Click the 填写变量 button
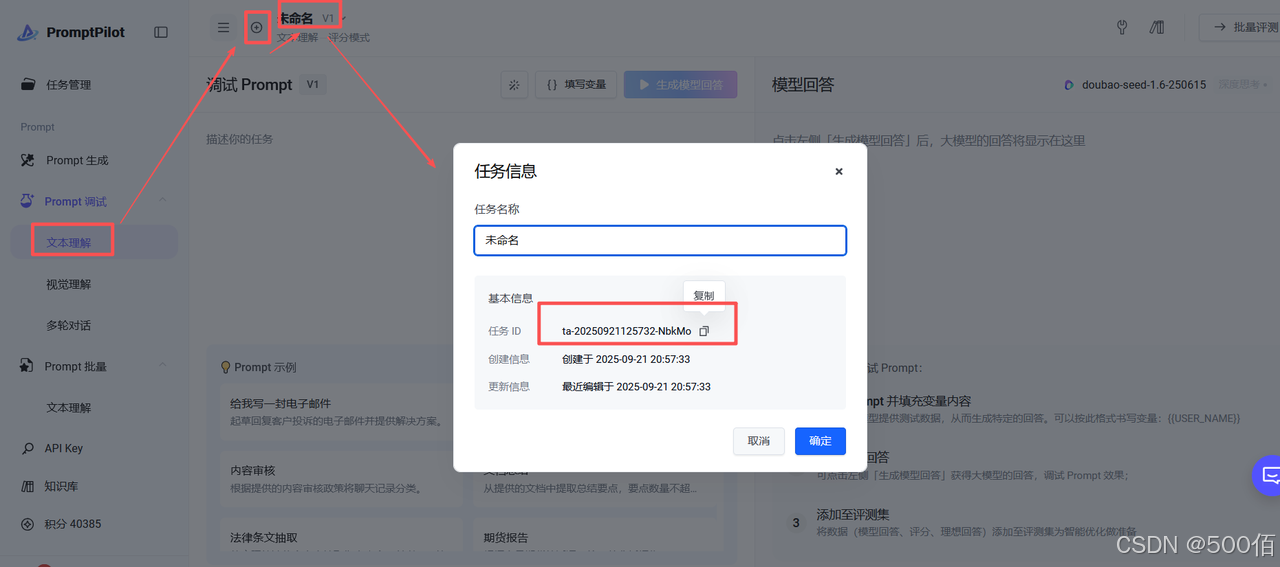The width and height of the screenshot is (1280, 567). pos(576,85)
